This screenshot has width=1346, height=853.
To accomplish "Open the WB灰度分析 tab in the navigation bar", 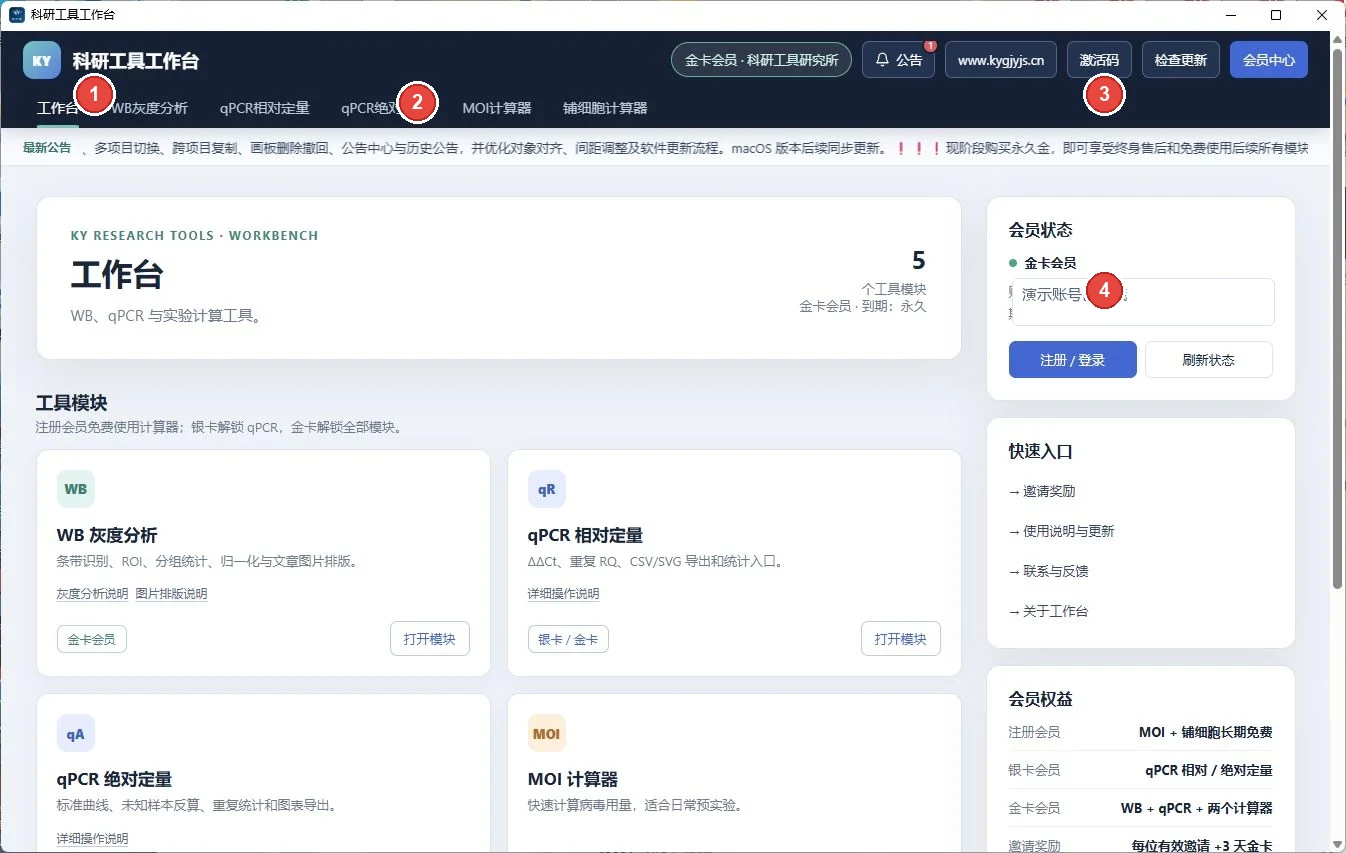I will point(150,108).
